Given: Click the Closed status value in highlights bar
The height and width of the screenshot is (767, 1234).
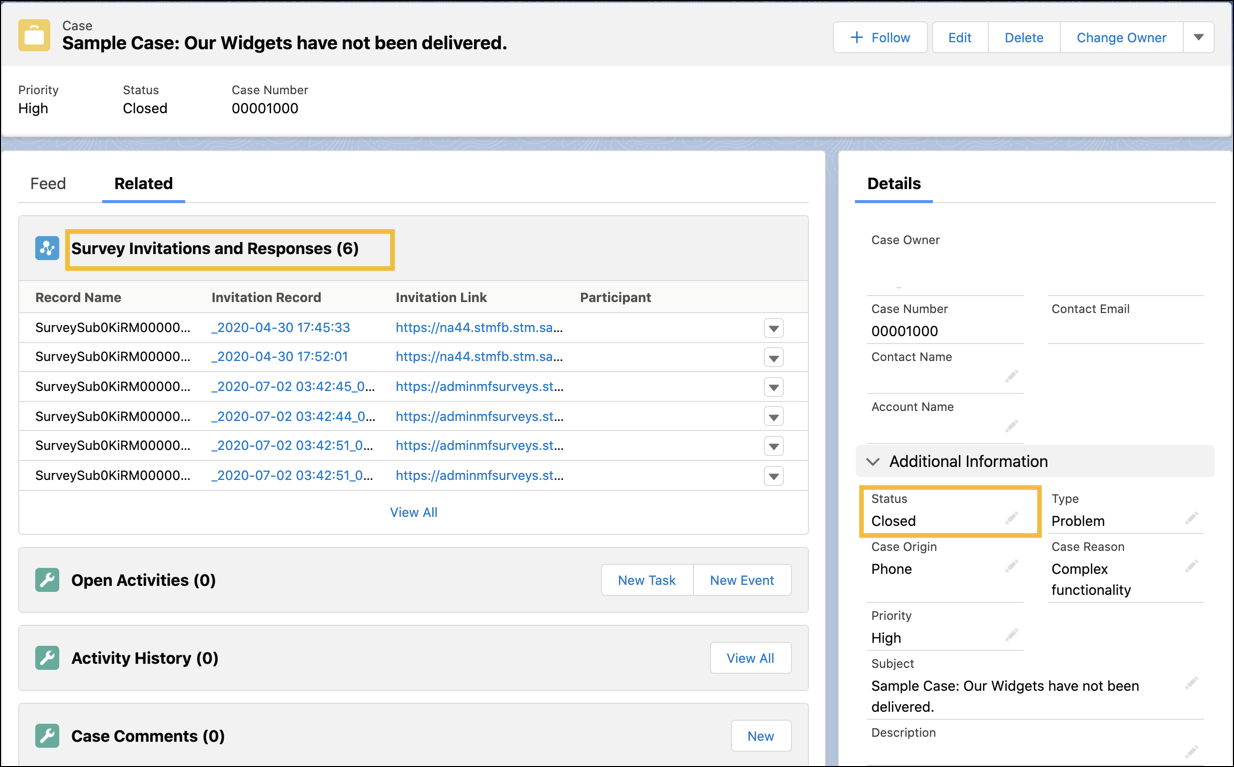Looking at the screenshot, I should (145, 108).
